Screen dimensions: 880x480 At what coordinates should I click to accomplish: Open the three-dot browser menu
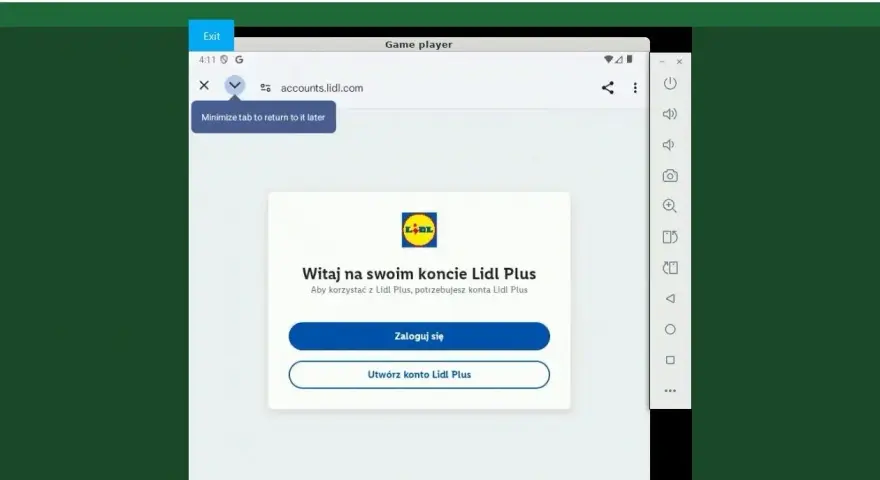pyautogui.click(x=635, y=88)
